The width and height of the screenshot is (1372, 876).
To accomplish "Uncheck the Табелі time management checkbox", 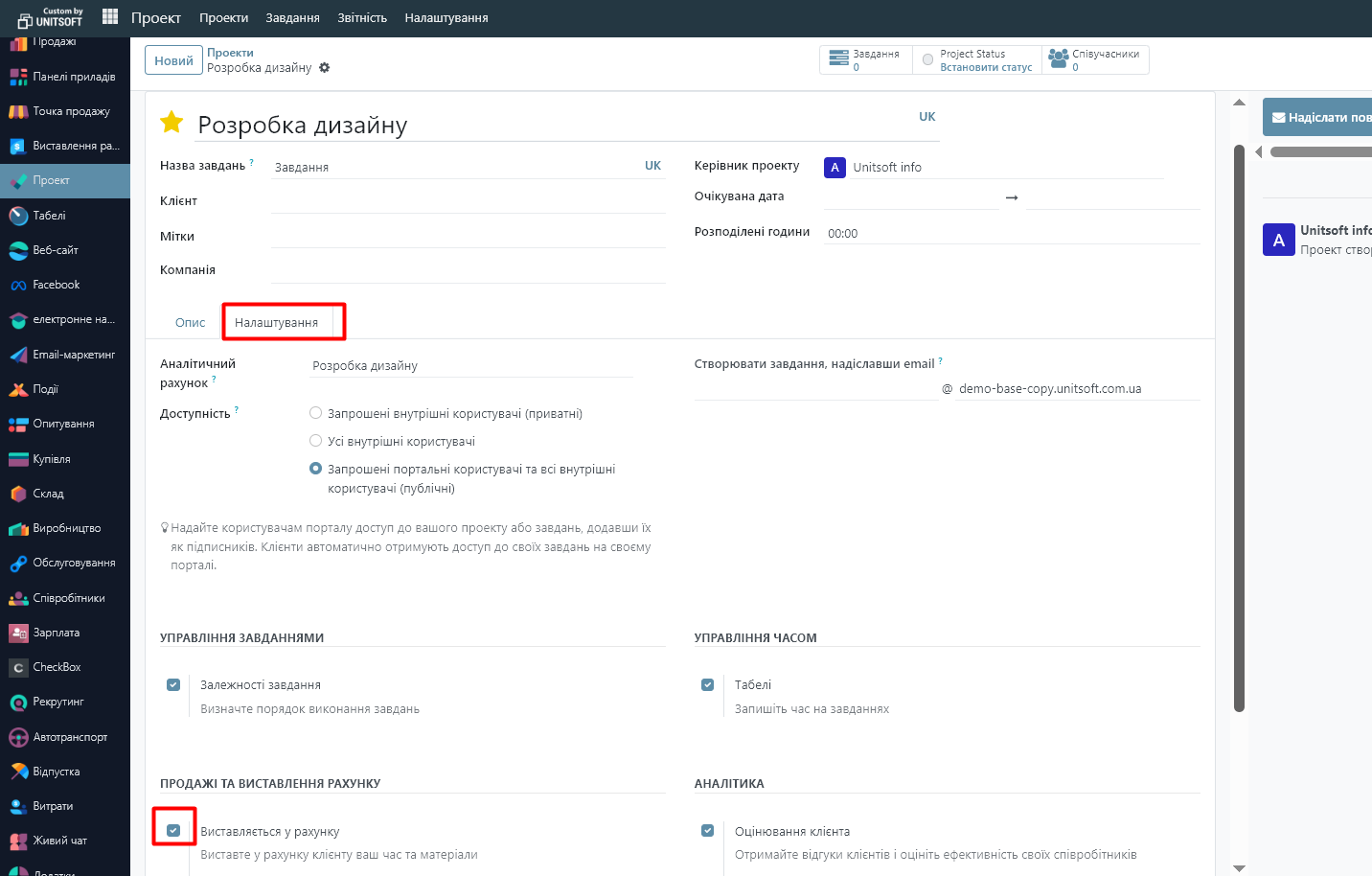I will pyautogui.click(x=707, y=684).
